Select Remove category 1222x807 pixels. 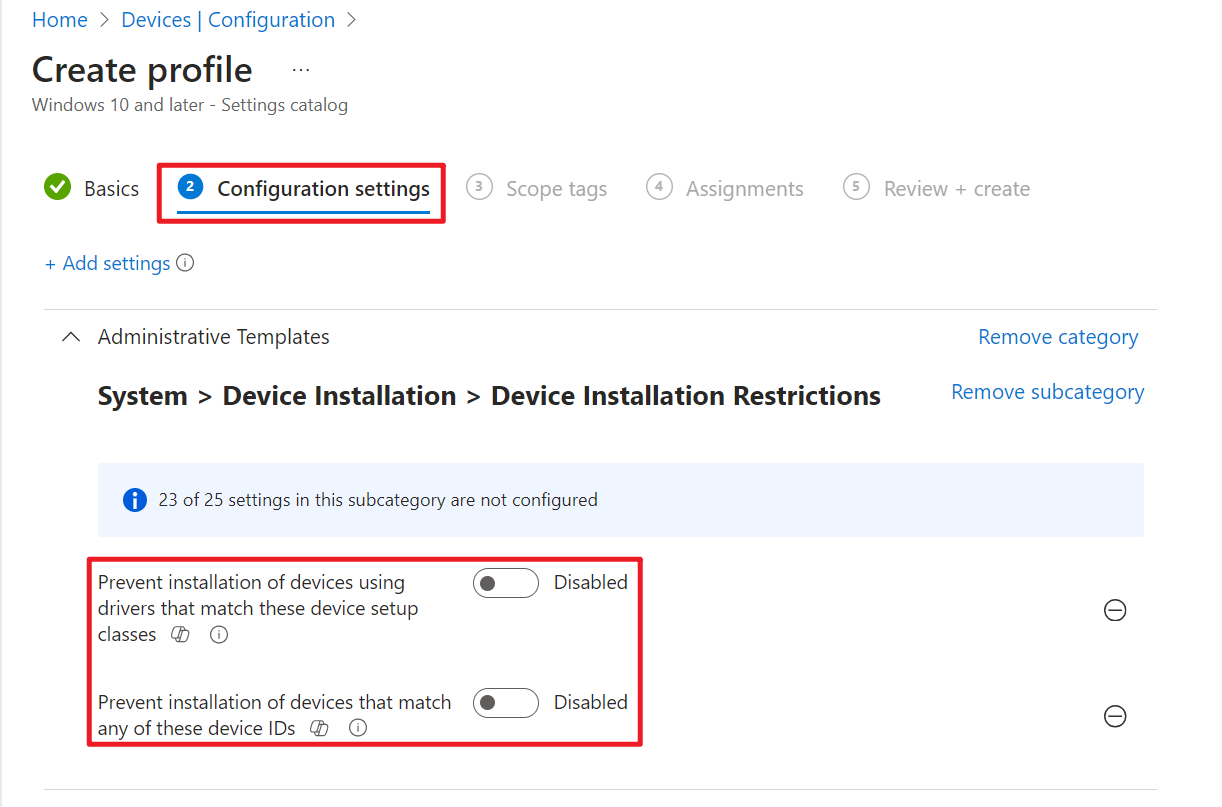tap(1058, 337)
